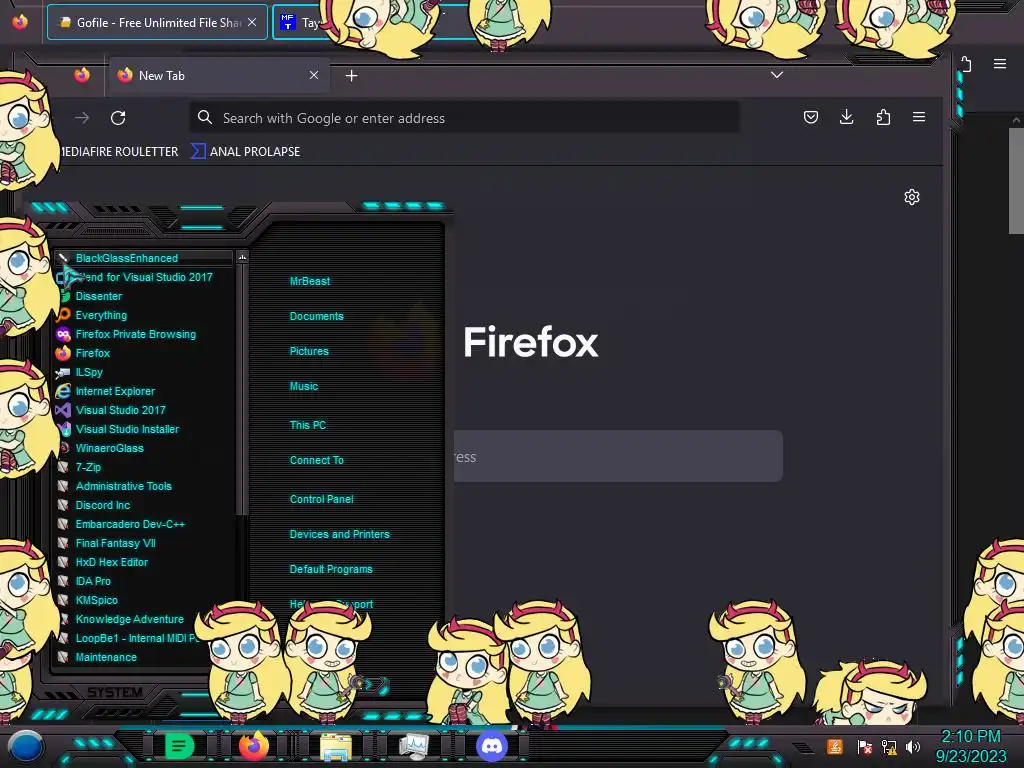Image resolution: width=1024 pixels, height=768 pixels.
Task: Open Devices and Printers
Action: pos(340,534)
